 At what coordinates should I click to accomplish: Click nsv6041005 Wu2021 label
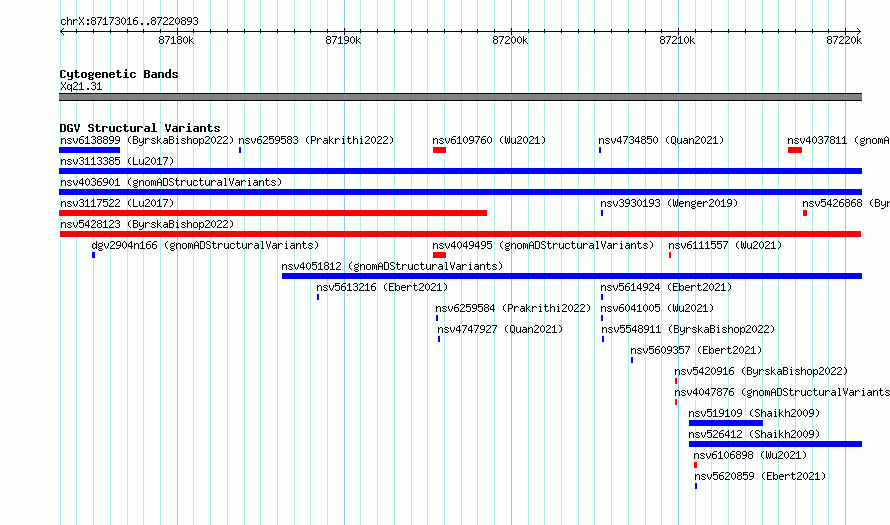pos(657,308)
